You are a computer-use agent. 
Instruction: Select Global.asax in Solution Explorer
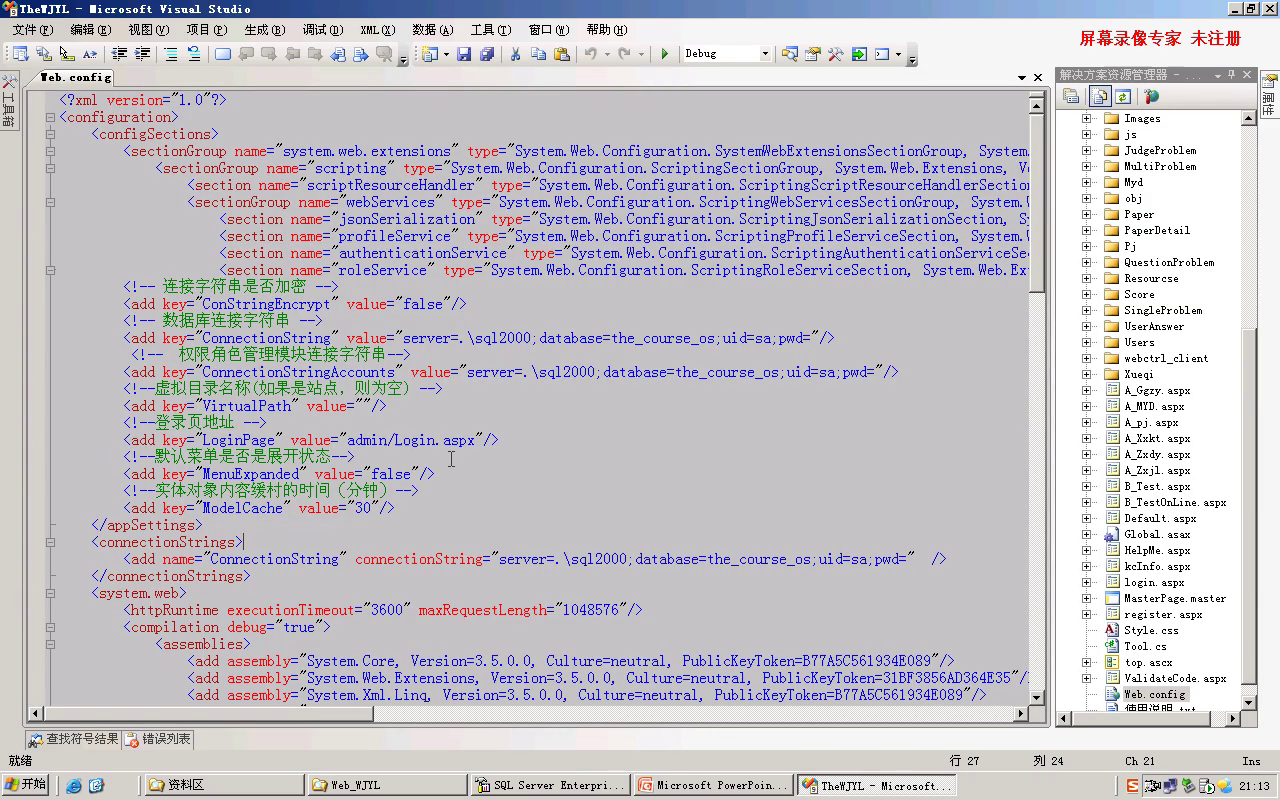tap(1157, 534)
